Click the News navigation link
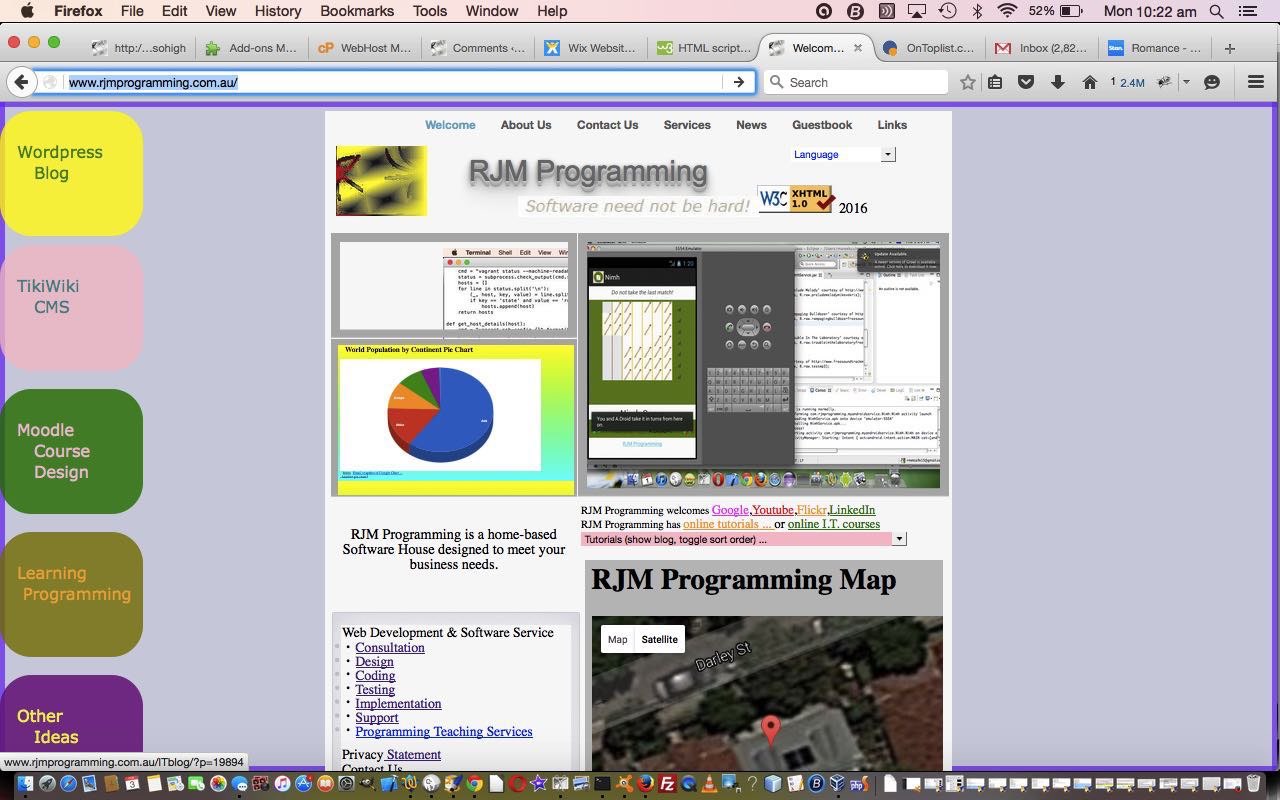 (751, 125)
